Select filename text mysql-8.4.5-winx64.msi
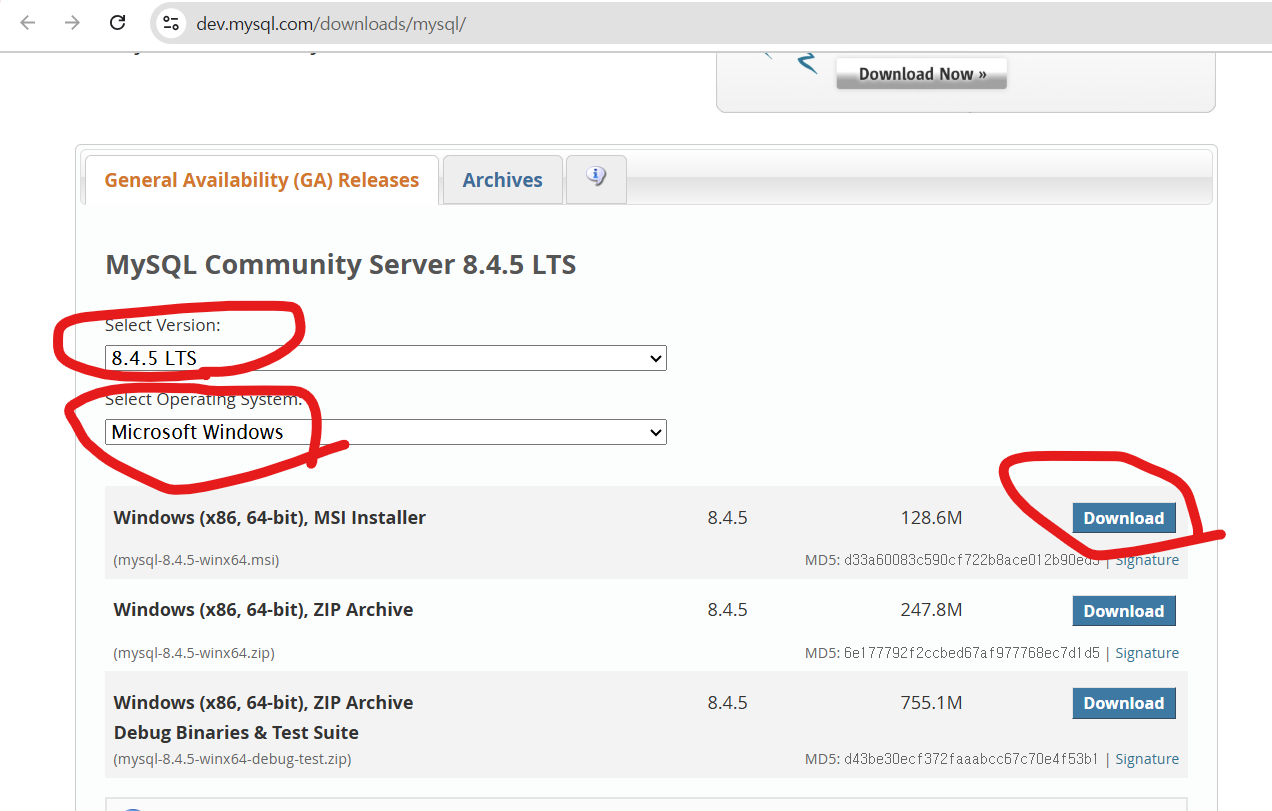 (x=196, y=560)
